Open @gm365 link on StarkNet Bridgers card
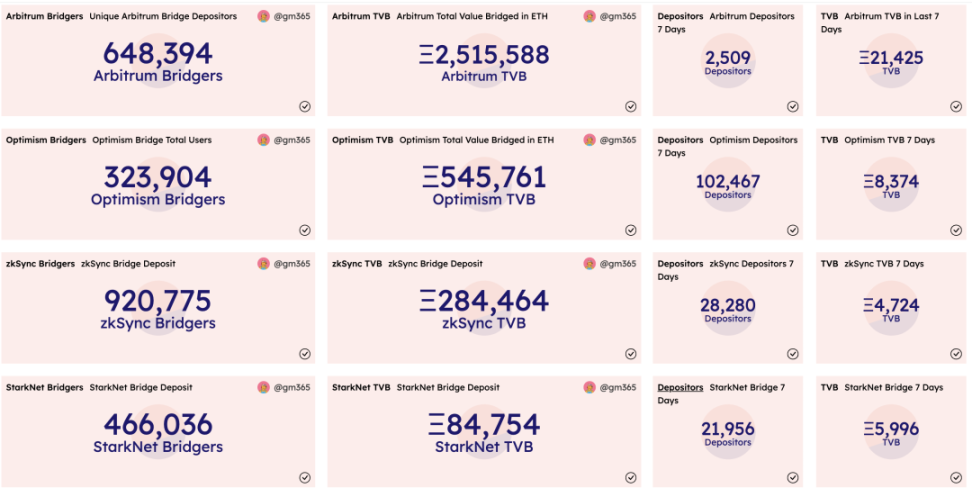This screenshot has height=488, width=972. (x=291, y=387)
